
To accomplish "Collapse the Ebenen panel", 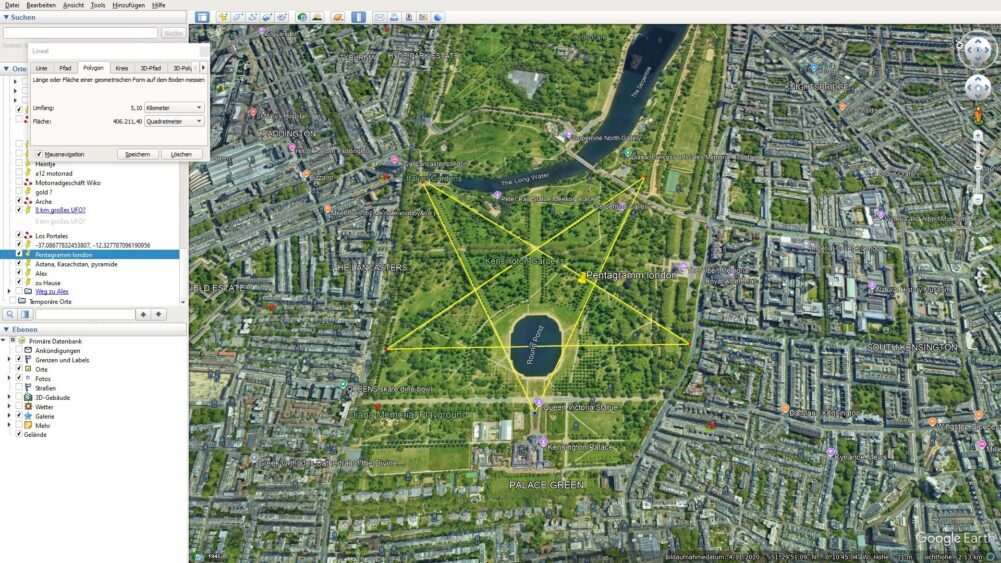I will coord(6,329).
